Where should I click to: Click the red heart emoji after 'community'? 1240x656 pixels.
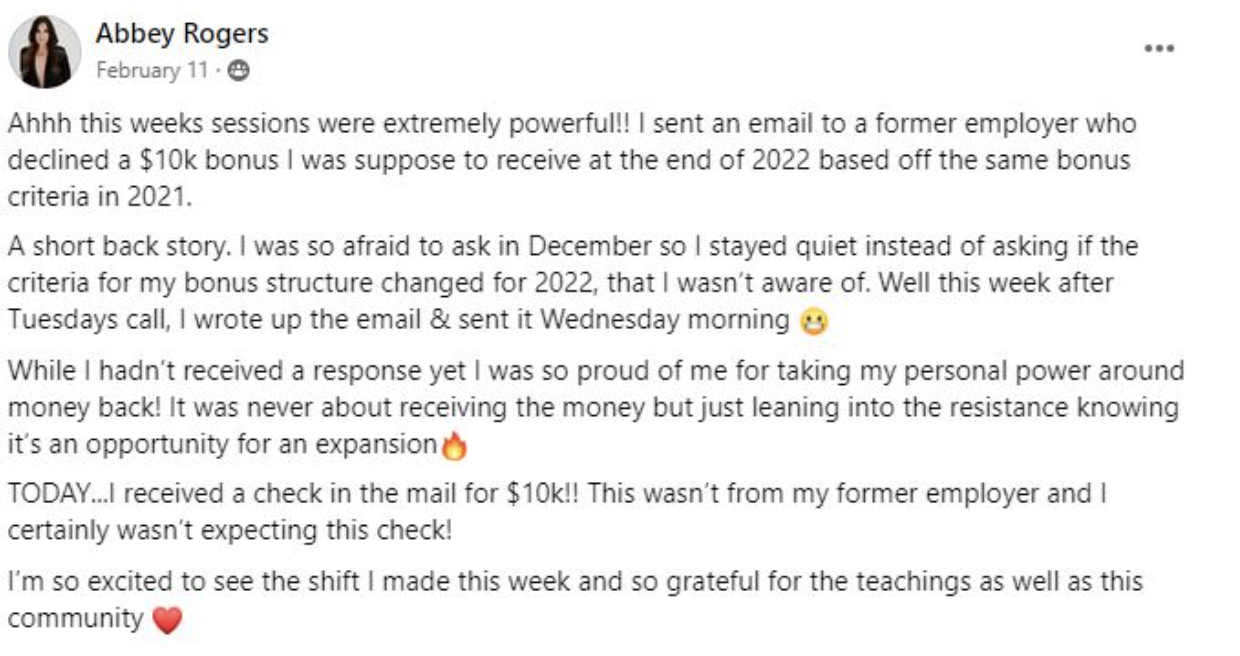tap(167, 621)
